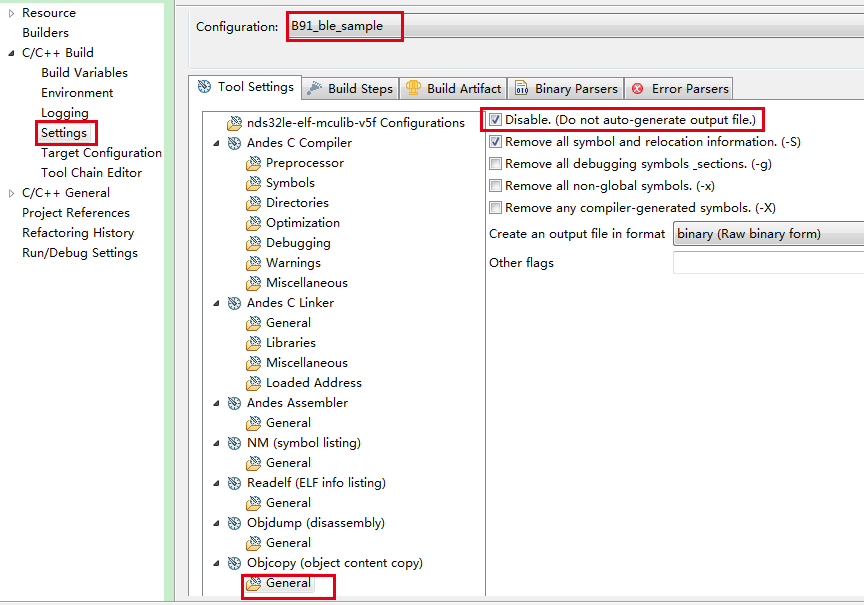Click the Objcopy tool icon
The image size is (864, 605).
pos(235,563)
